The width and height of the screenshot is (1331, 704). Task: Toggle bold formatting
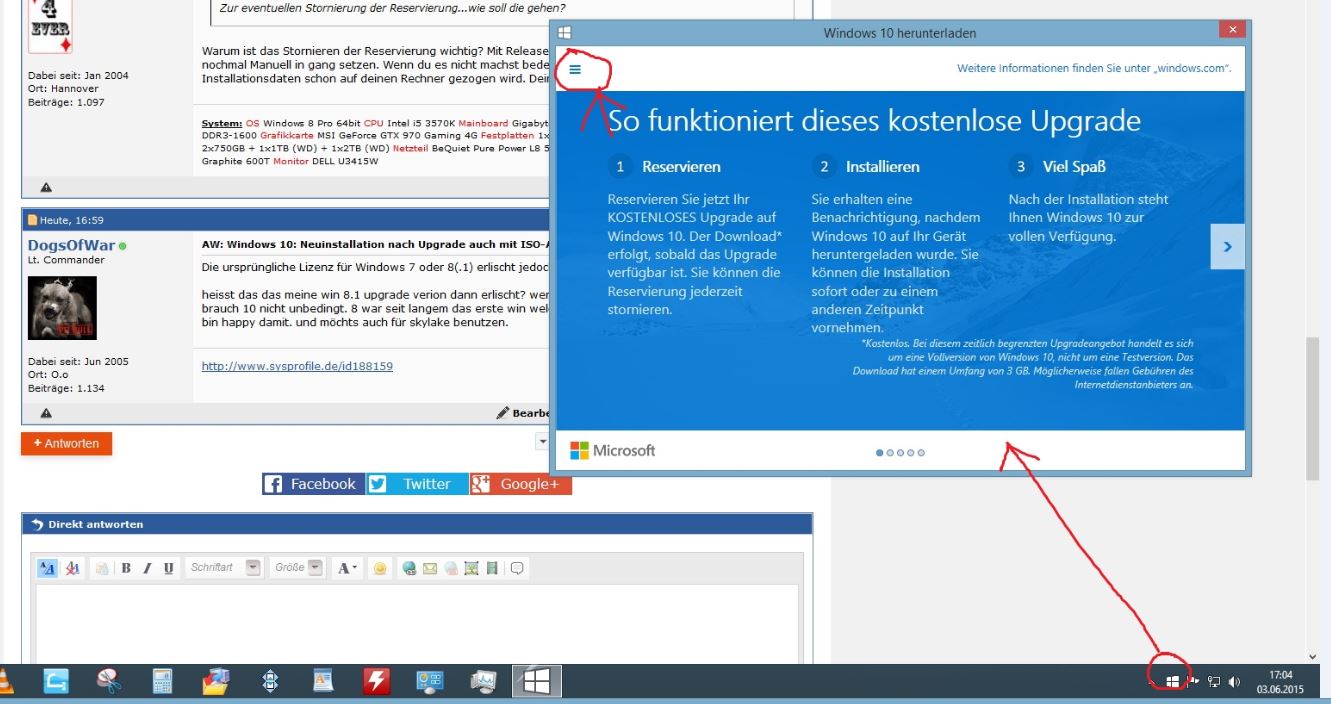pos(127,568)
